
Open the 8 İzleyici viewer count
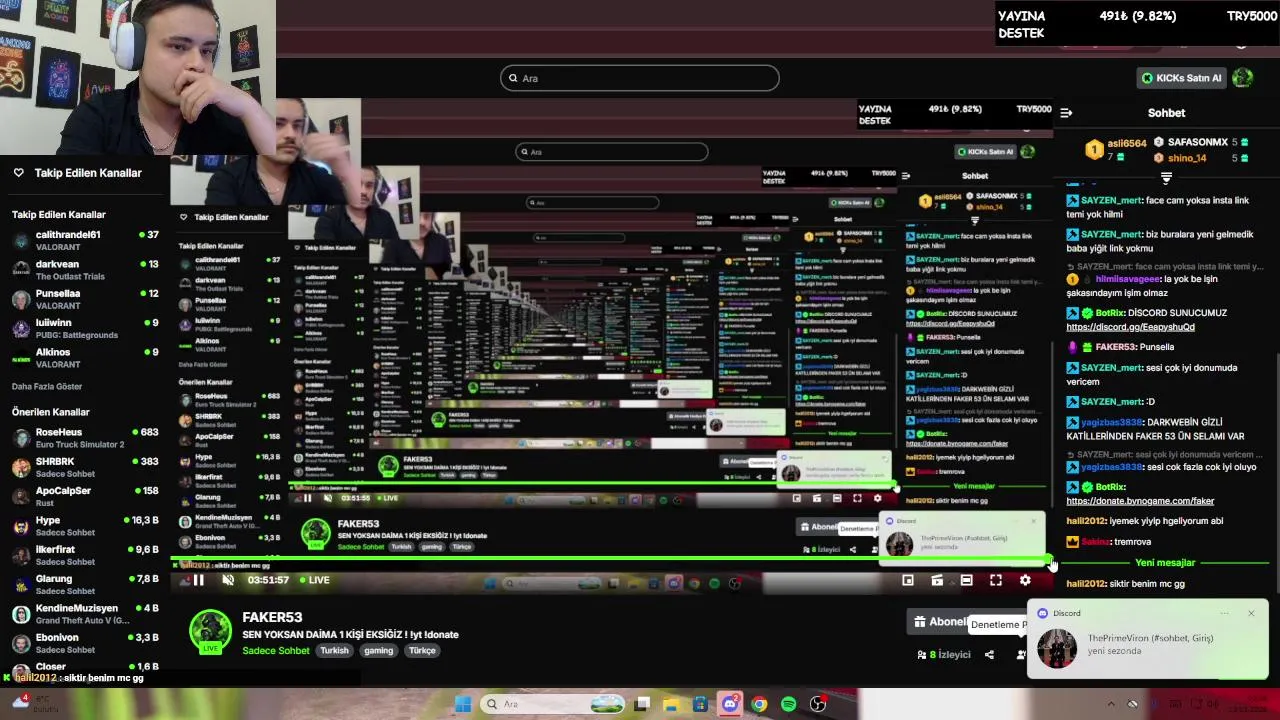944,655
